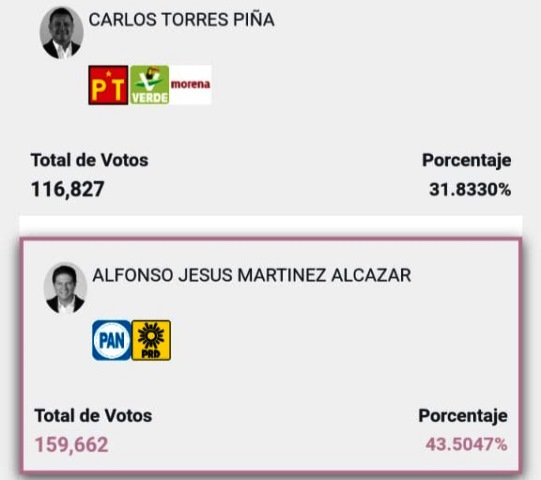Select the highlighted Martinez Alcazar candidate card
Viewport: 541px width, 480px height.
coord(271,355)
